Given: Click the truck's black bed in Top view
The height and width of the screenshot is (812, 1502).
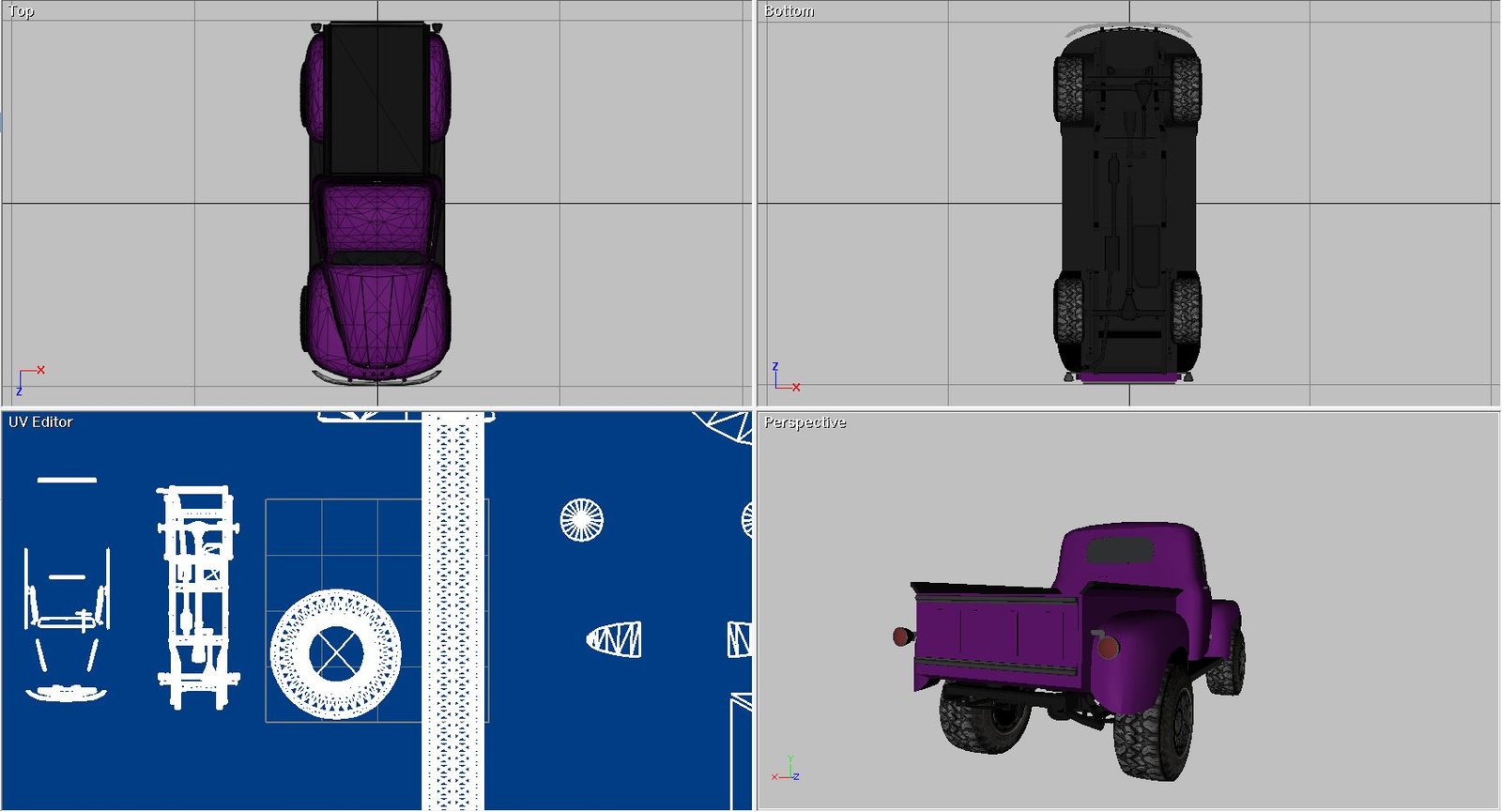Looking at the screenshot, I should 376,99.
